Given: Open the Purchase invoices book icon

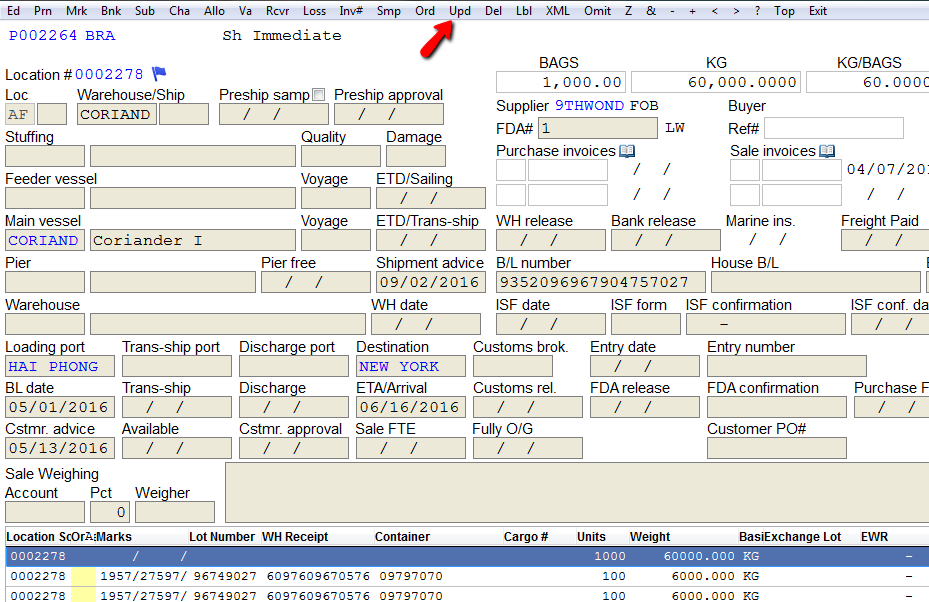Looking at the screenshot, I should point(627,151).
